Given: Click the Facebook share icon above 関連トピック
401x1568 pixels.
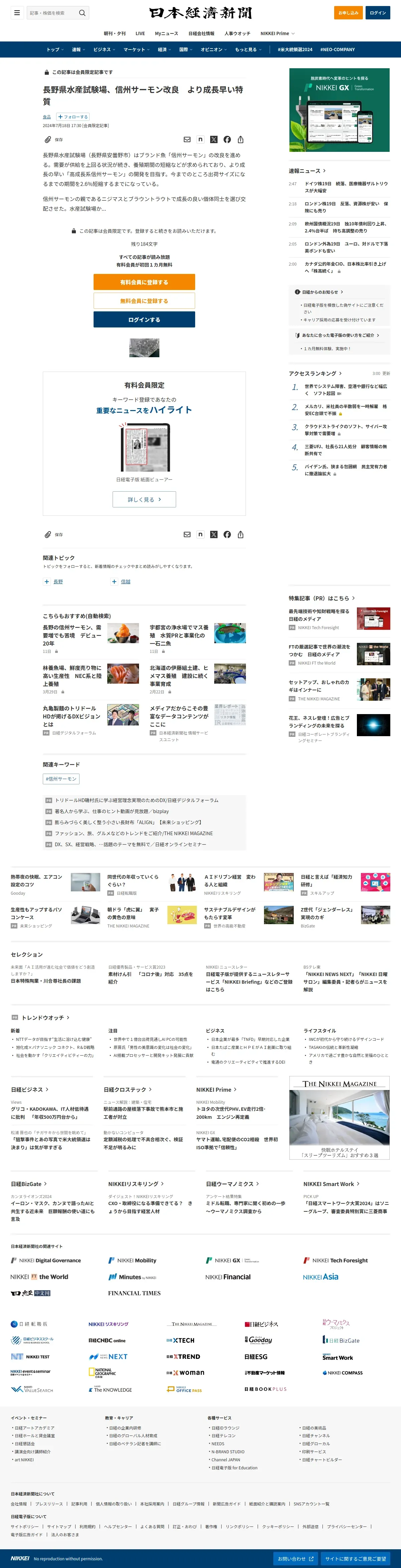Looking at the screenshot, I should pyautogui.click(x=227, y=534).
